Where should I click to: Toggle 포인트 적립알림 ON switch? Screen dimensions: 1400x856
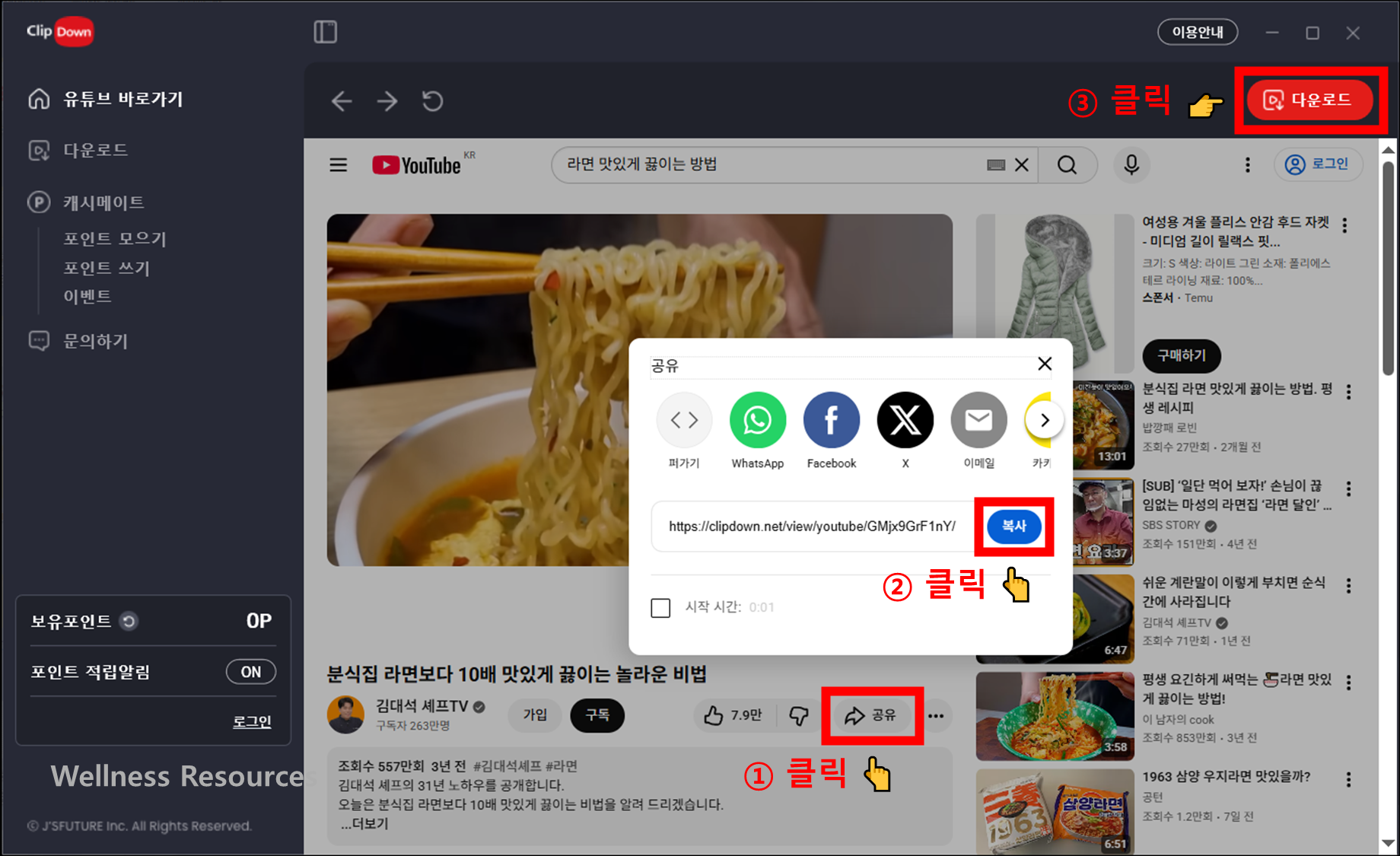(251, 672)
